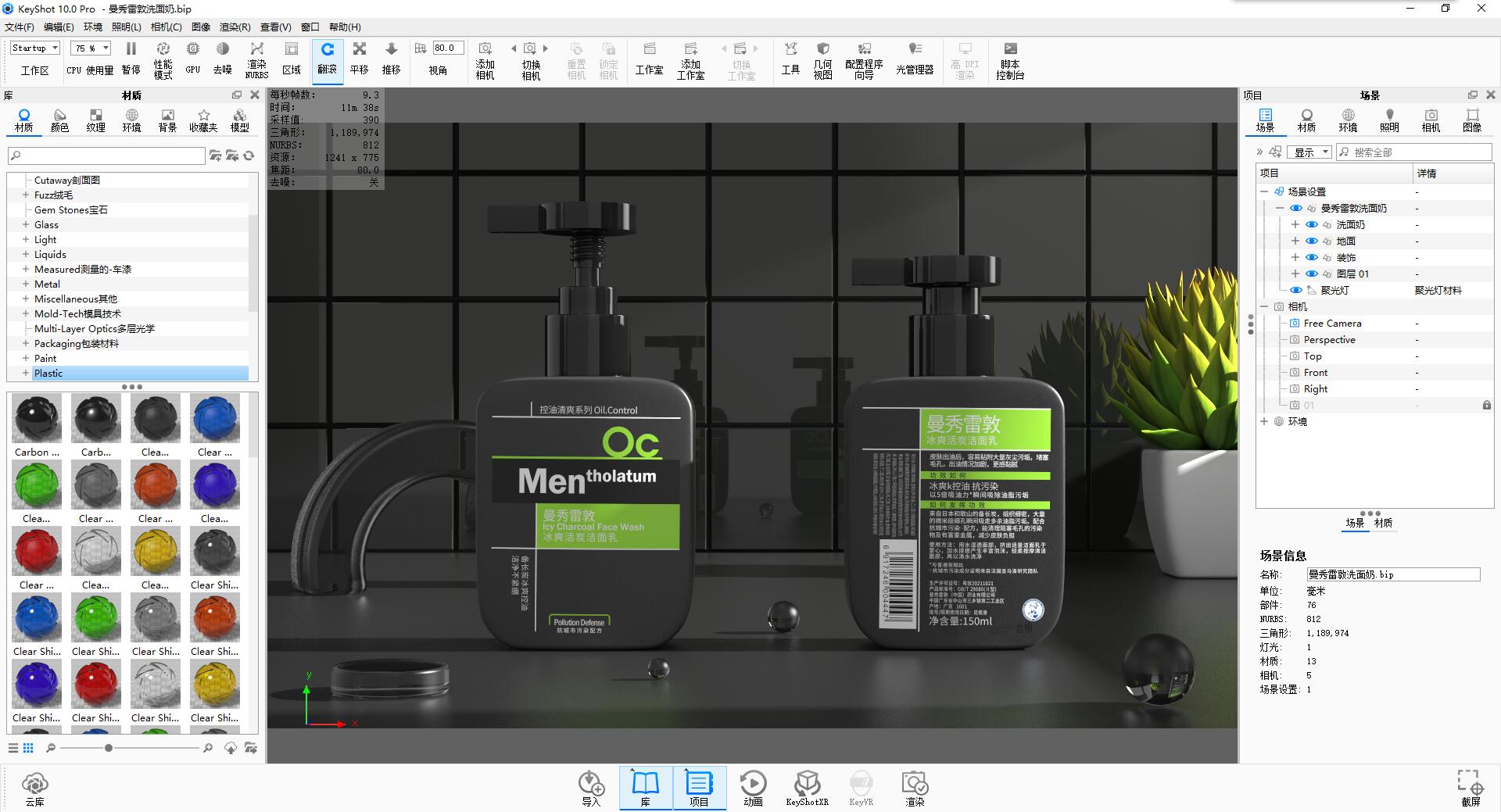The width and height of the screenshot is (1501, 812).
Task: Open the Animation panel
Action: click(x=753, y=788)
